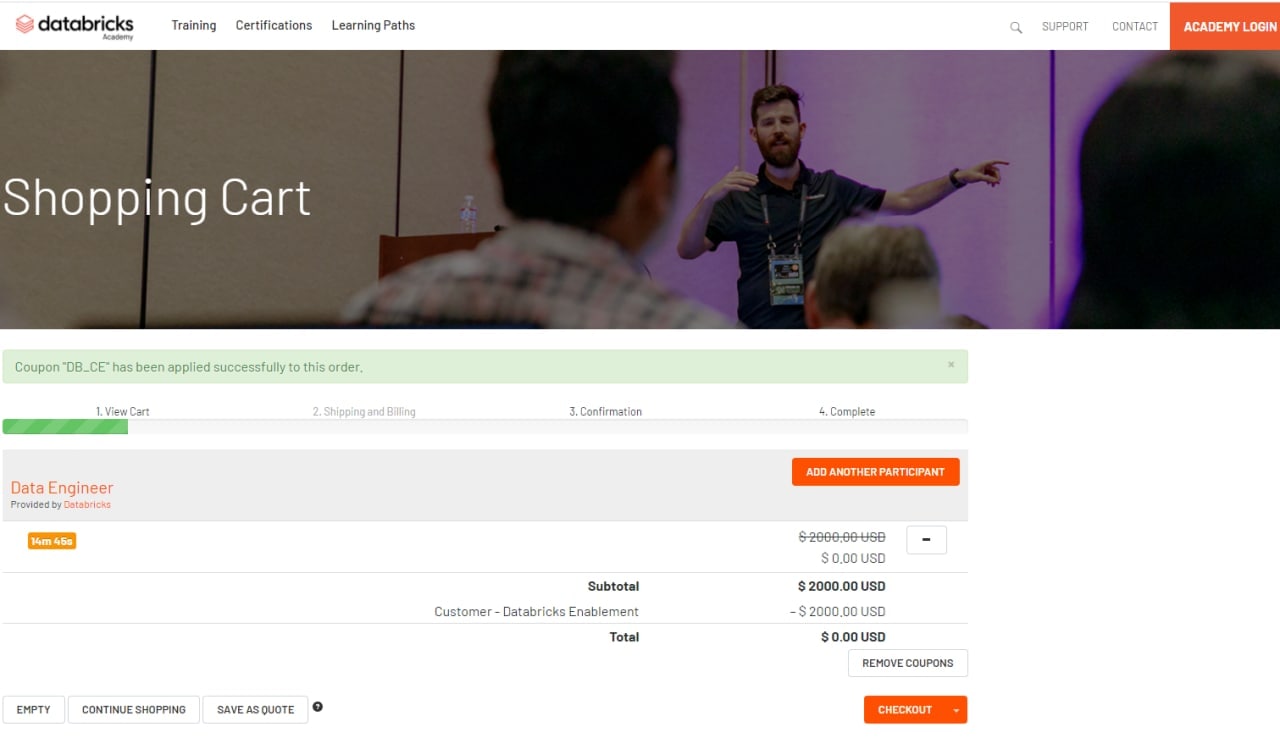Click the green checkout progress bar
This screenshot has width=1280, height=738.
coord(65,427)
